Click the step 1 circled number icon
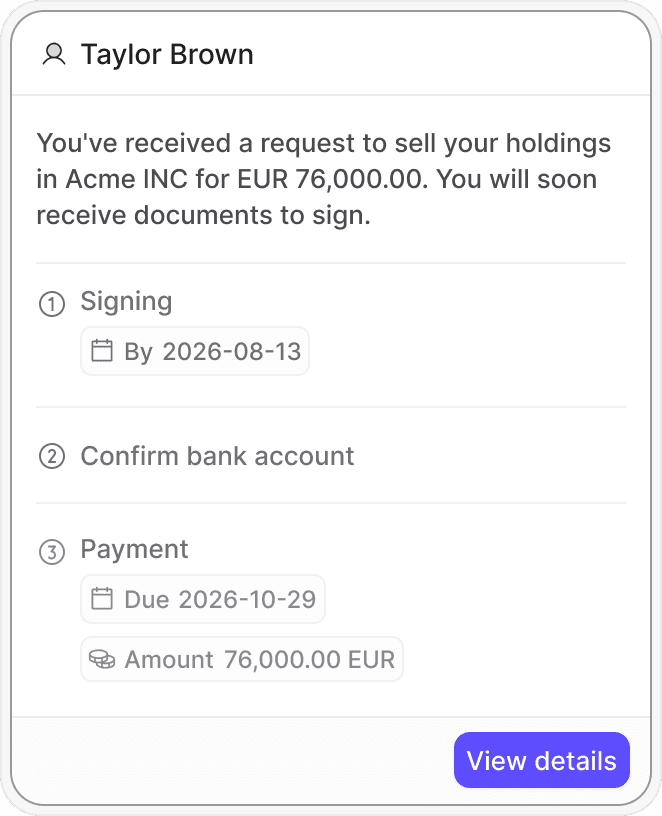Viewport: 662px width, 816px height. (51, 303)
